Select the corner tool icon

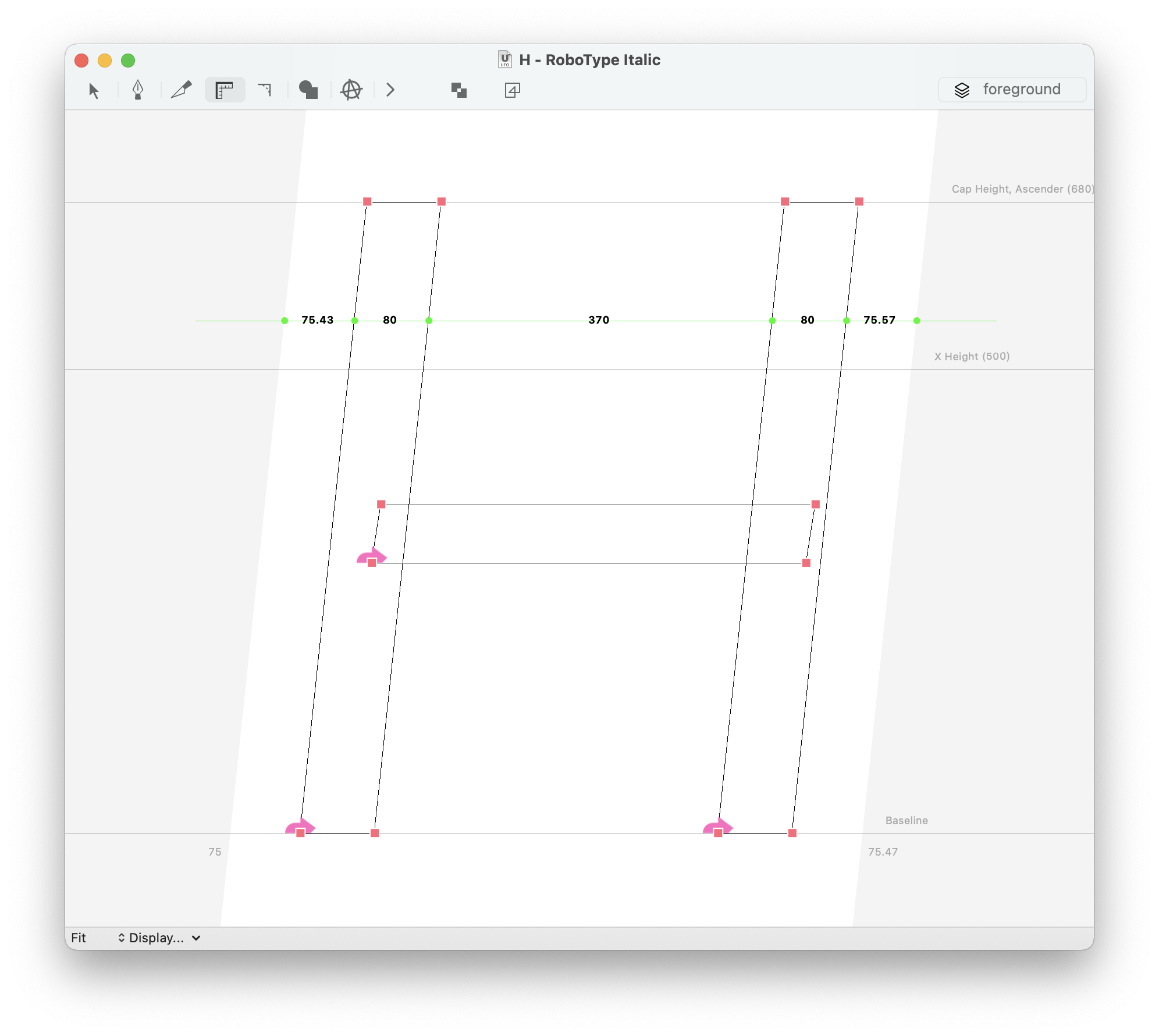pos(265,90)
